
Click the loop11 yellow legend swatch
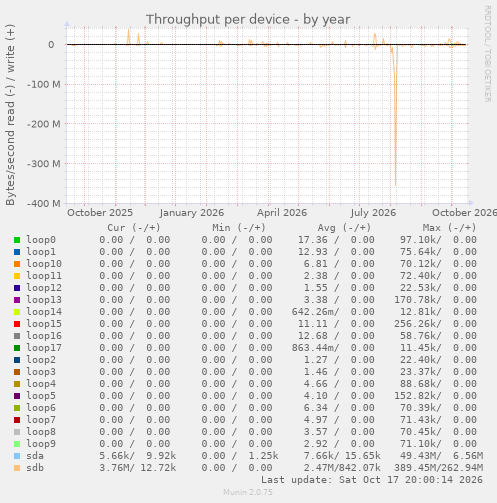point(17,276)
